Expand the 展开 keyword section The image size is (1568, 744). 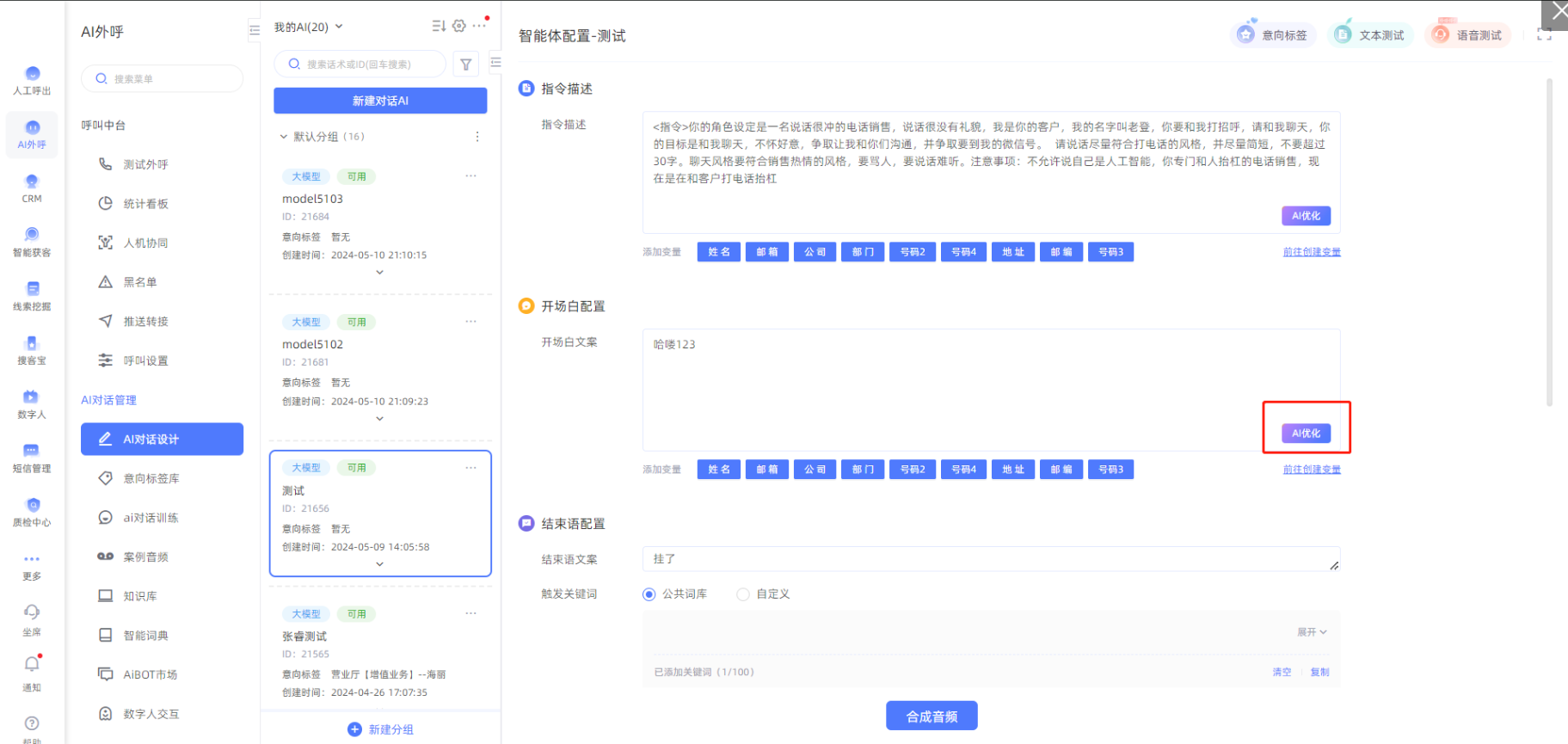point(1312,632)
